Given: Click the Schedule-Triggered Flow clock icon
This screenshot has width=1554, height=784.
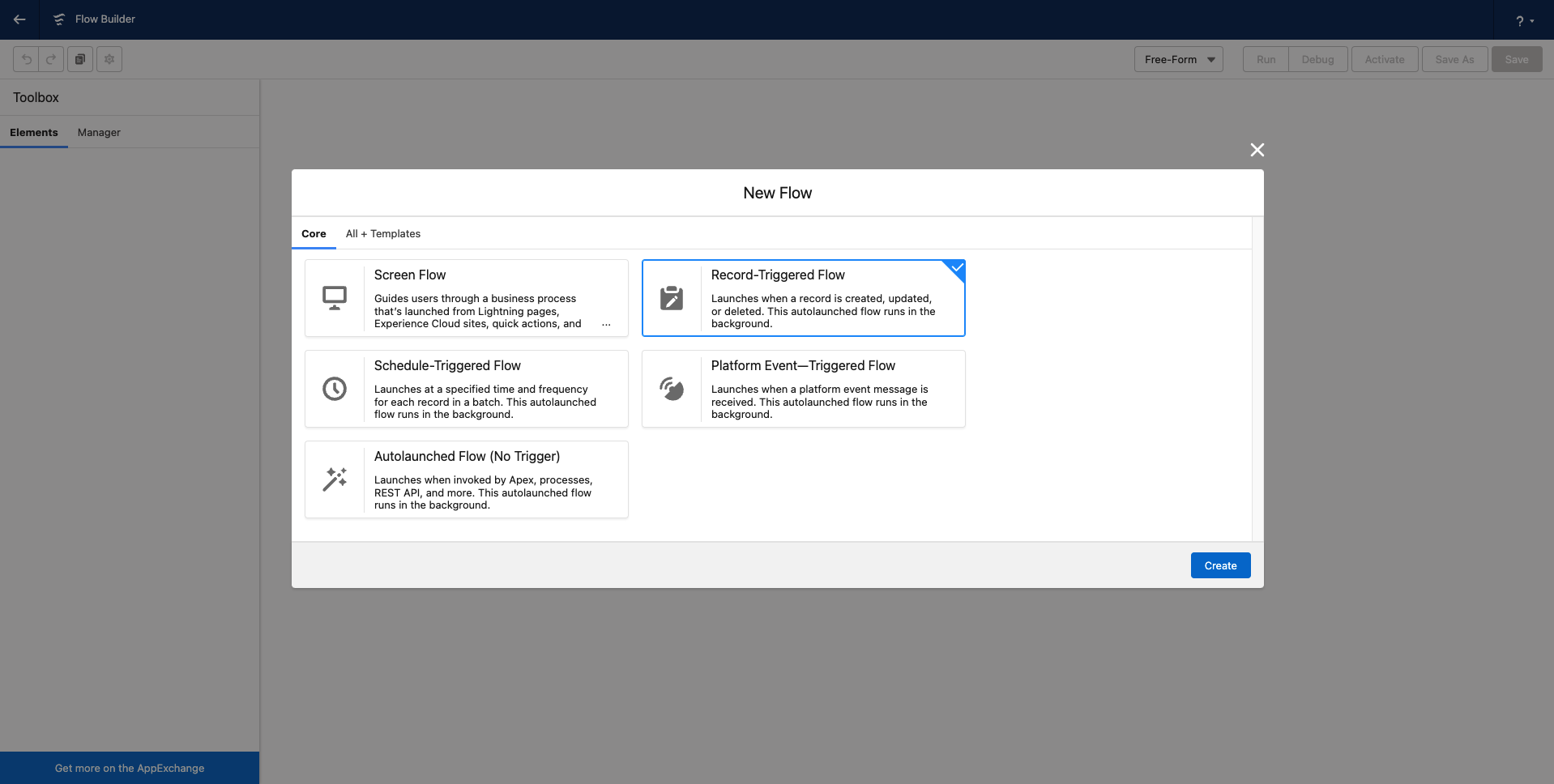Looking at the screenshot, I should [335, 388].
